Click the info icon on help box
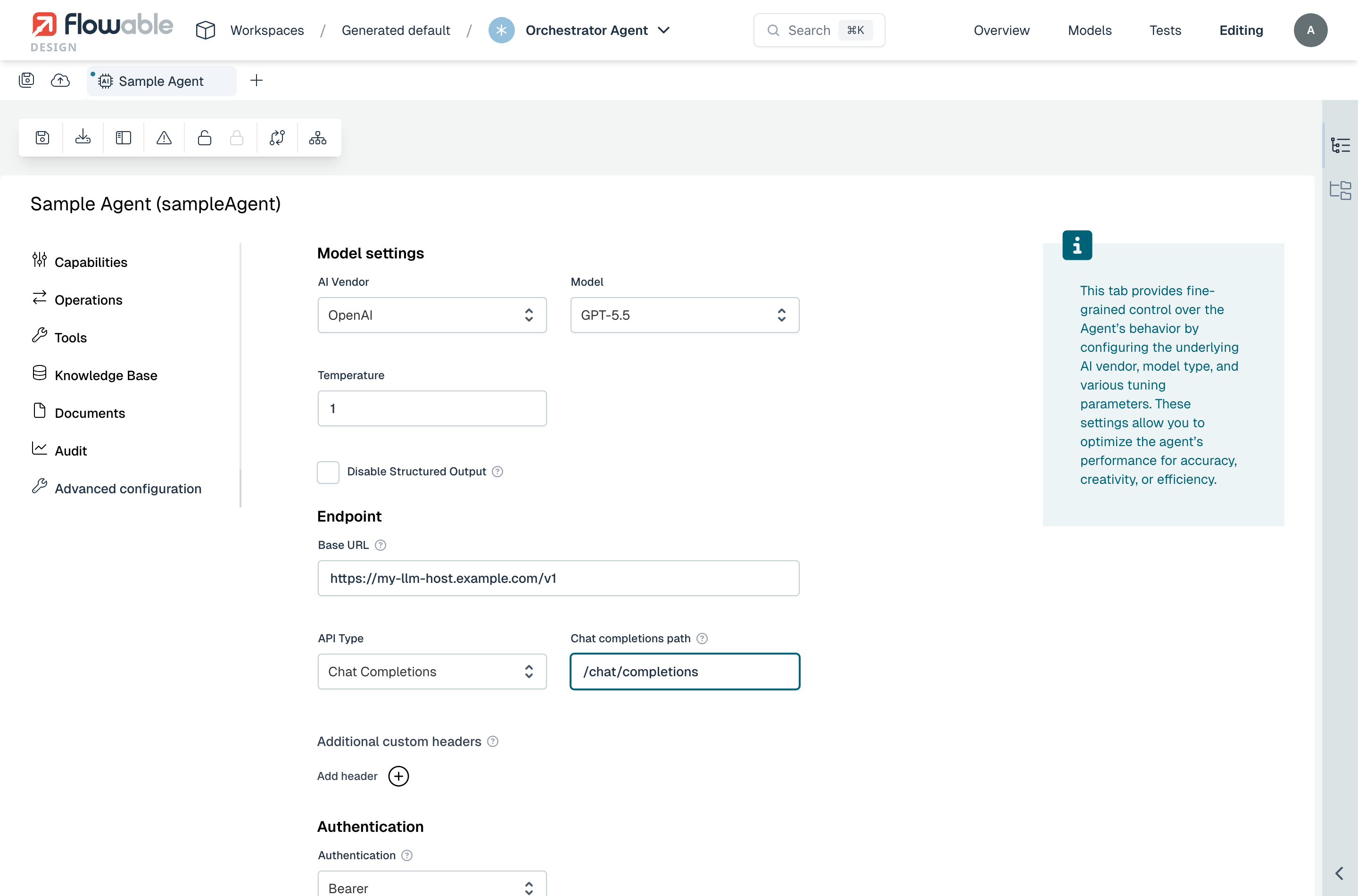Viewport: 1358px width, 896px height. (x=1077, y=245)
